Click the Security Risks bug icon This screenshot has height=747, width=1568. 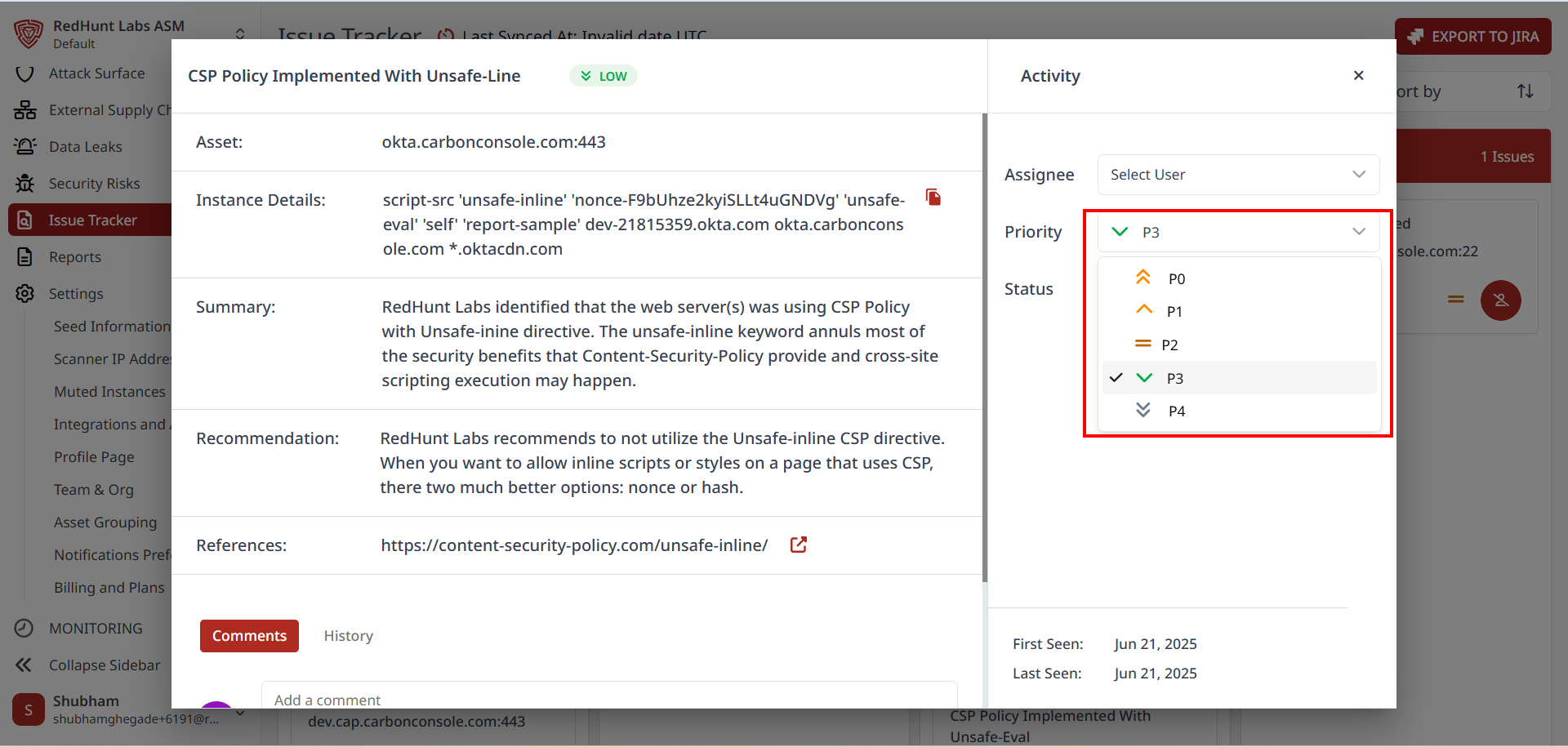click(25, 184)
